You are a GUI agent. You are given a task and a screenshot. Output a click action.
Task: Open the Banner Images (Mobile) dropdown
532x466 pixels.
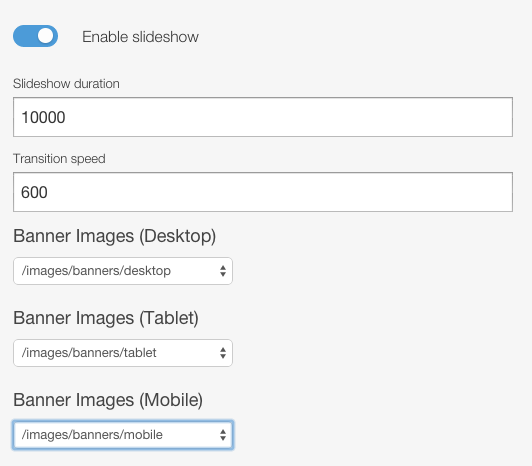pos(123,435)
